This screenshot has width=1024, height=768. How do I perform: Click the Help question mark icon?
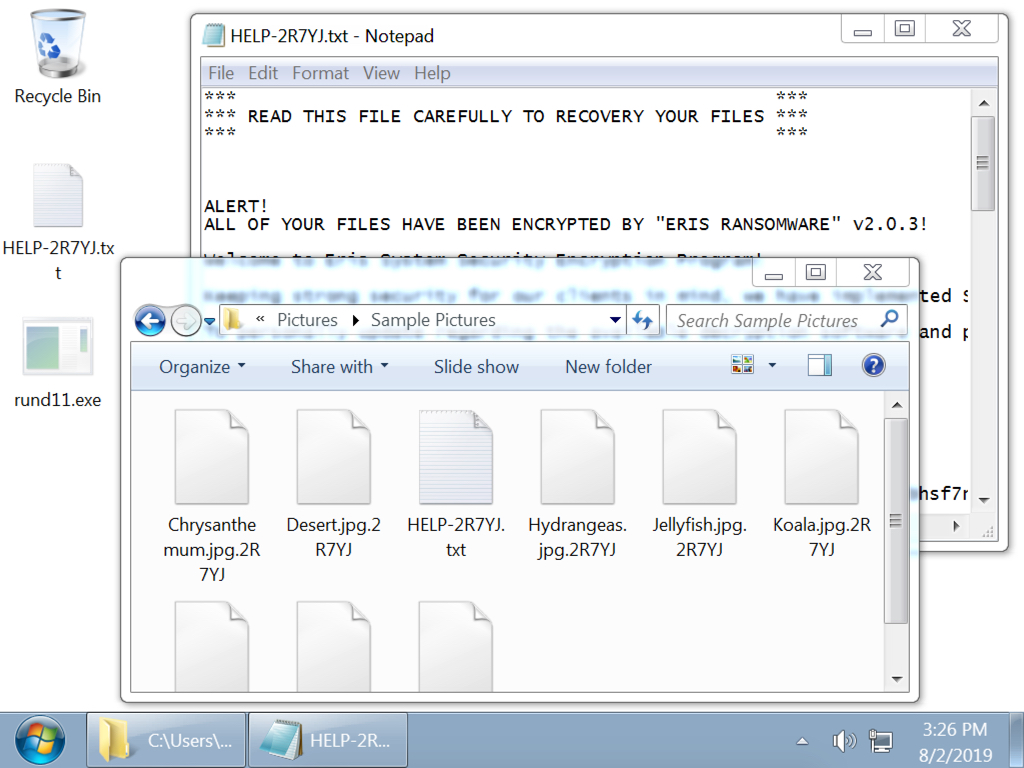[x=873, y=365]
